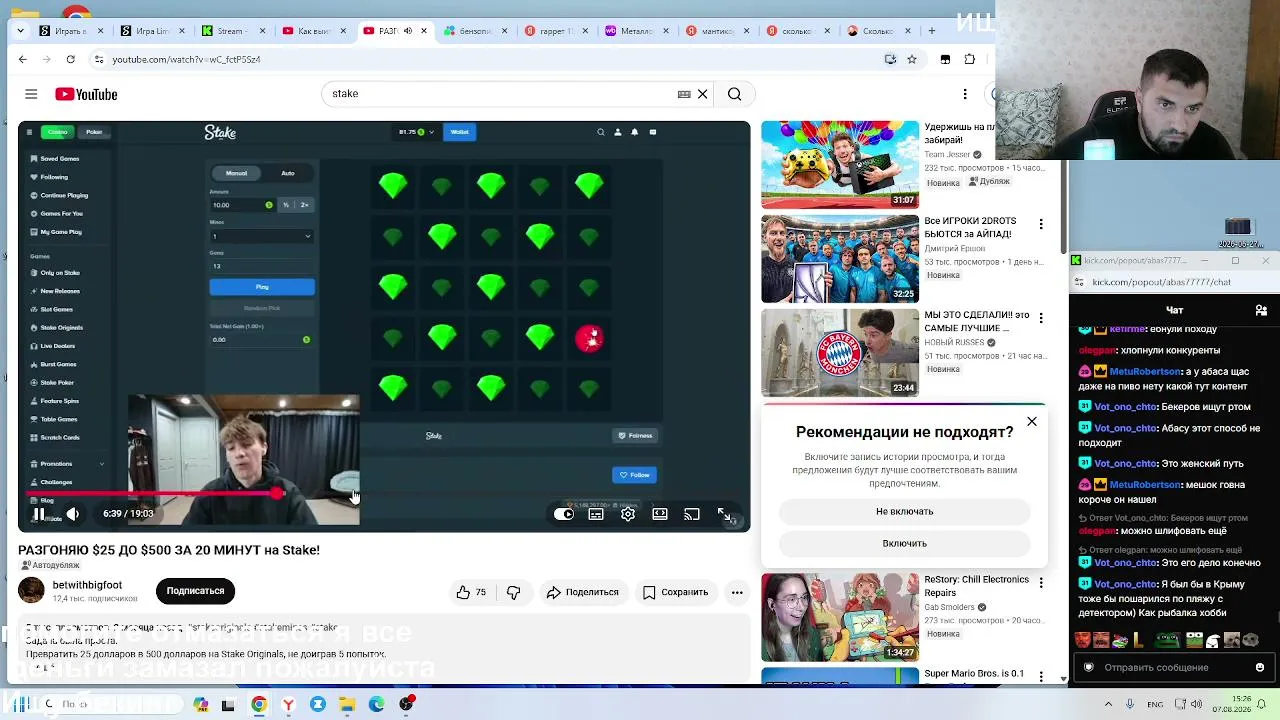Open the Bayern München video thumbnail
Screen dimensions: 1280x720
(840, 353)
